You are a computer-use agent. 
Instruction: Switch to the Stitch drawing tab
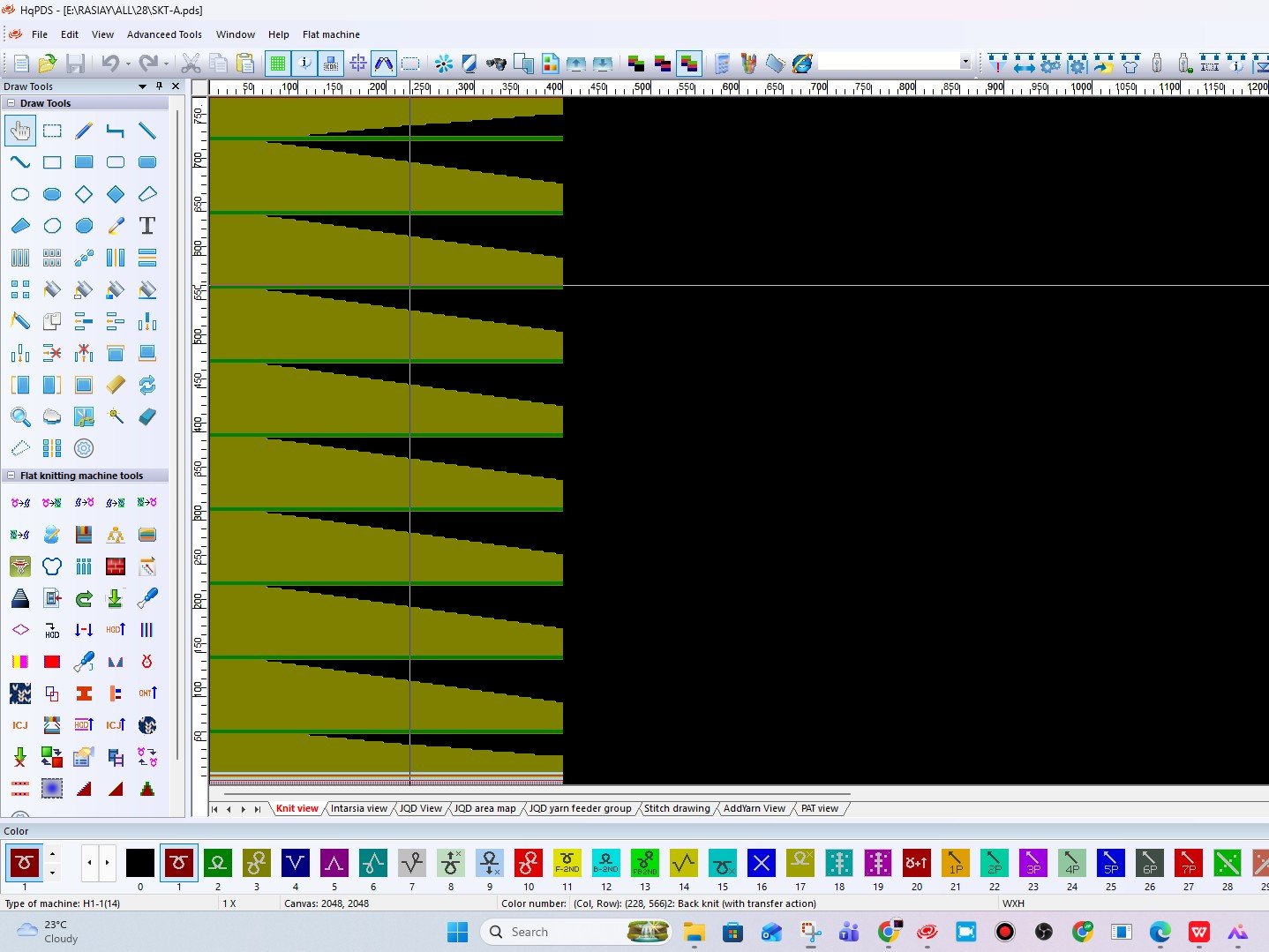click(677, 808)
